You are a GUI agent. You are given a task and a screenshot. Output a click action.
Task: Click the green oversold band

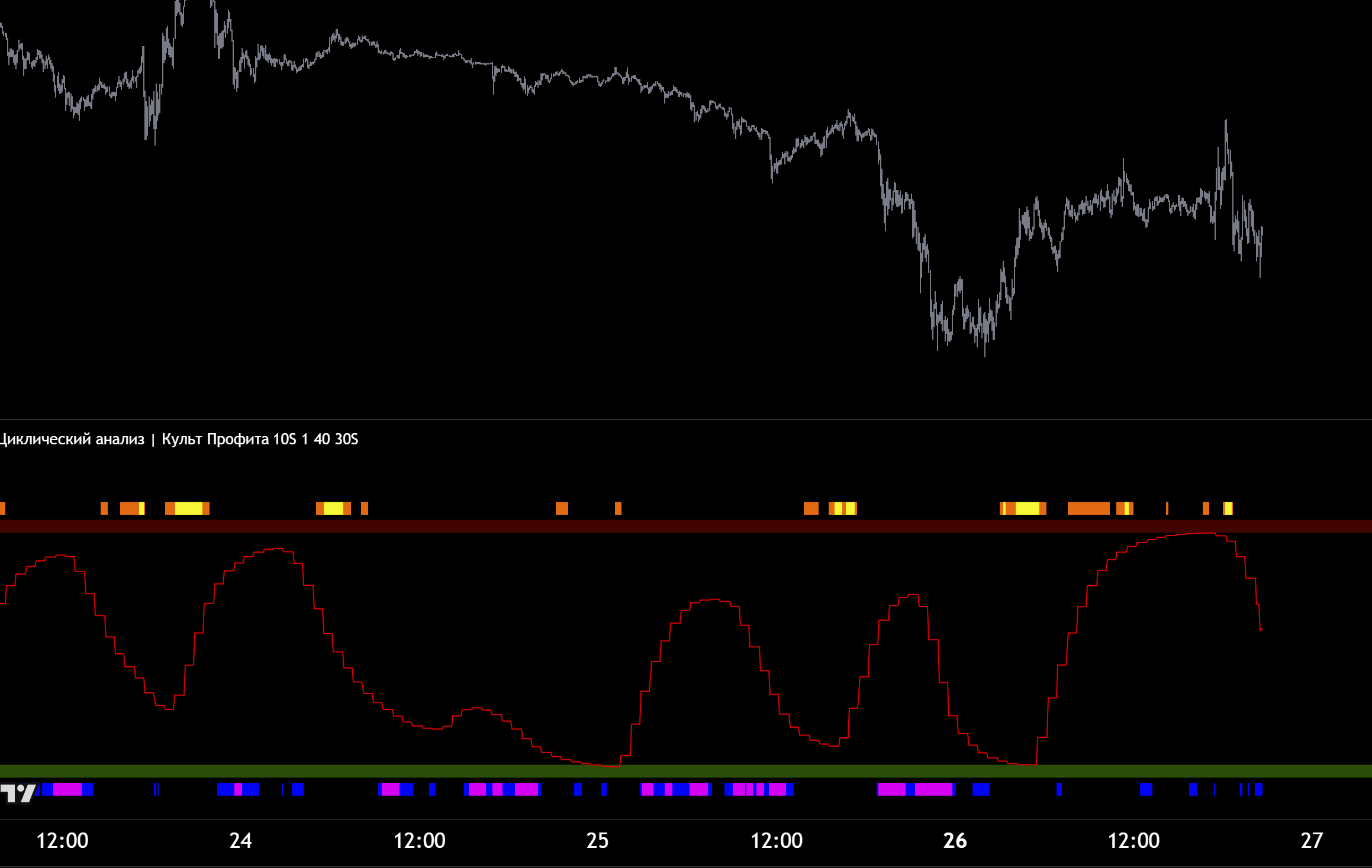coord(686,770)
